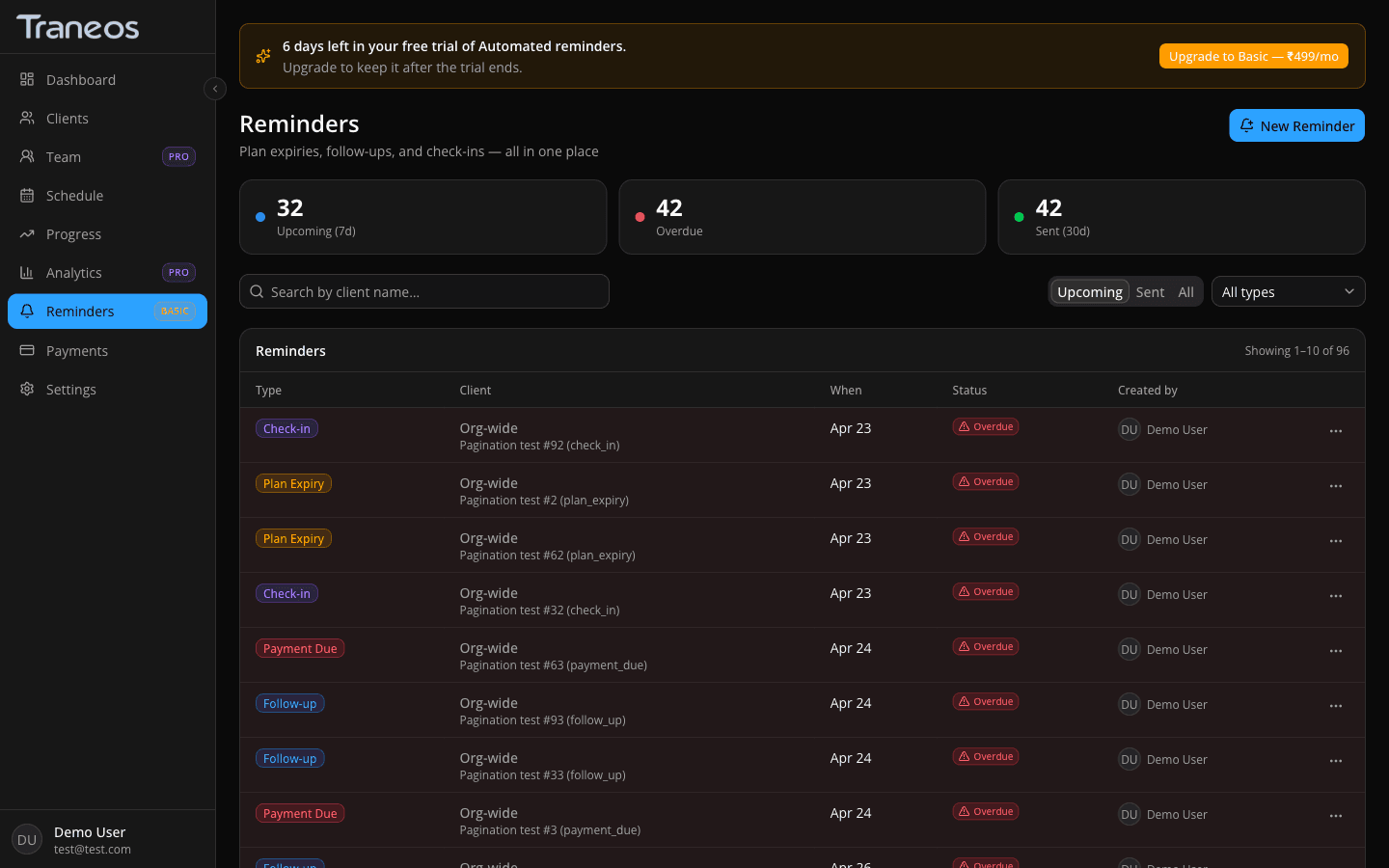Image resolution: width=1389 pixels, height=868 pixels.
Task: Go to Clients in sidebar
Action: [x=107, y=119]
